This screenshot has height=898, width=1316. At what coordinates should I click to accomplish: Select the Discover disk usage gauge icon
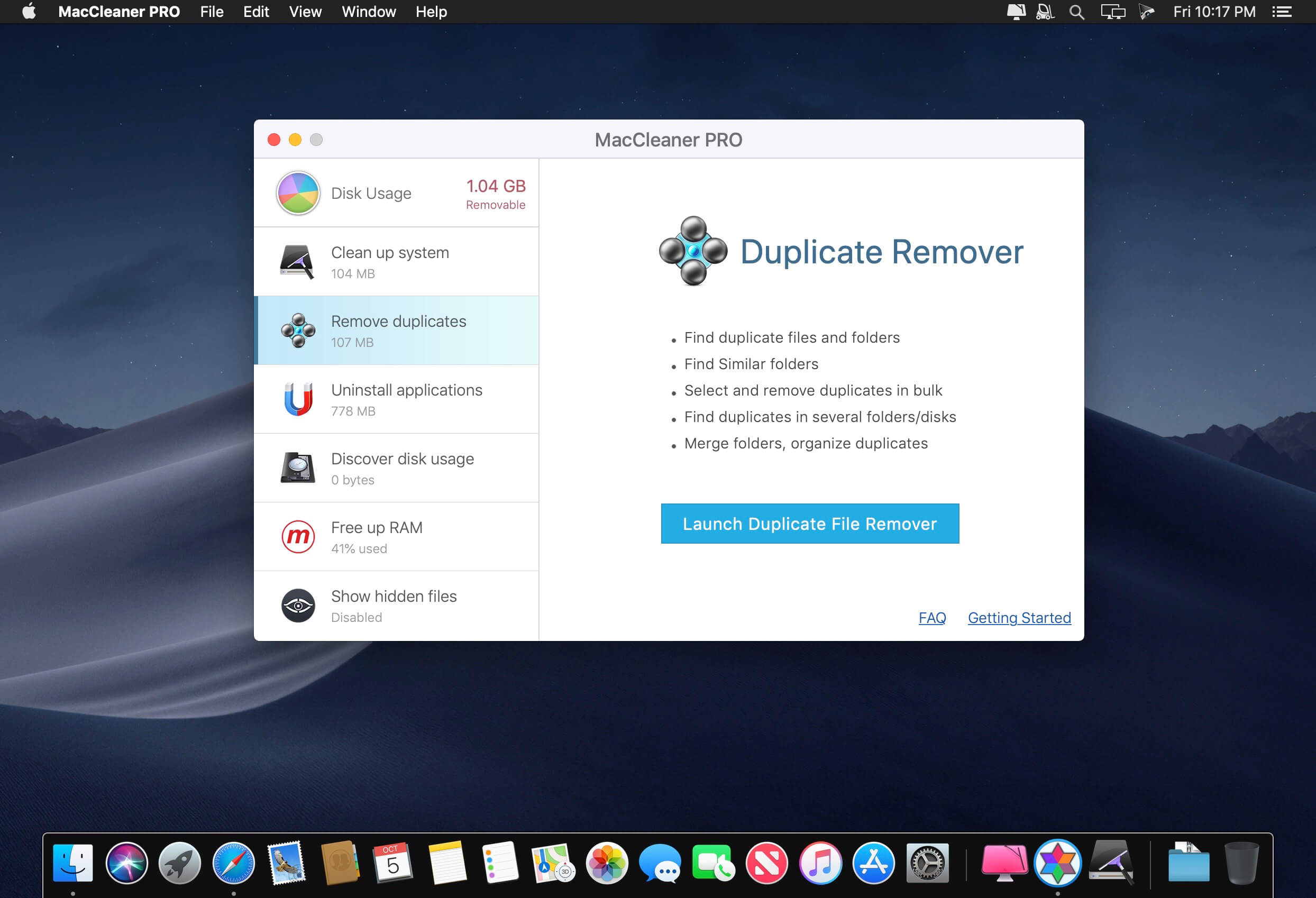pos(297,468)
